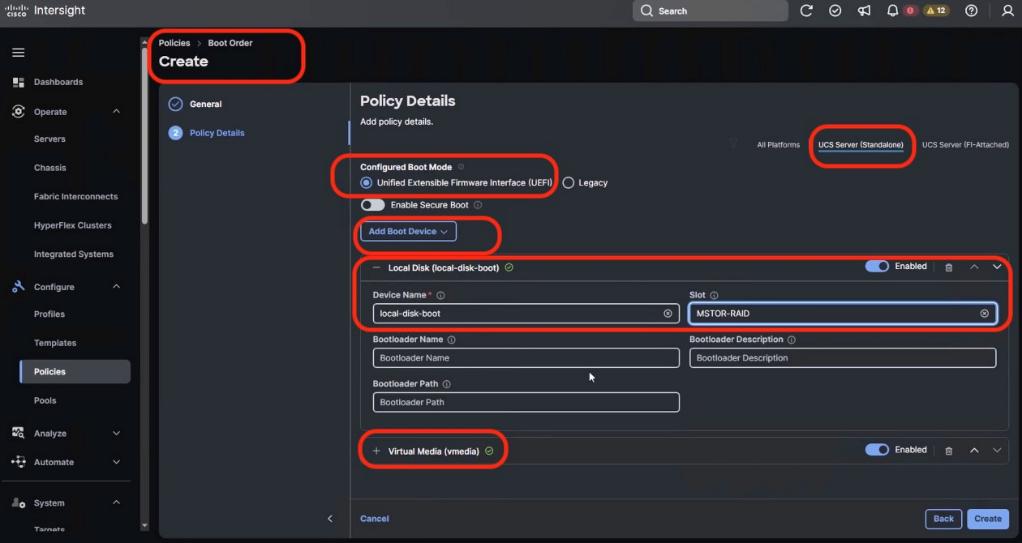
Task: Click the Back button
Action: pyautogui.click(x=943, y=519)
